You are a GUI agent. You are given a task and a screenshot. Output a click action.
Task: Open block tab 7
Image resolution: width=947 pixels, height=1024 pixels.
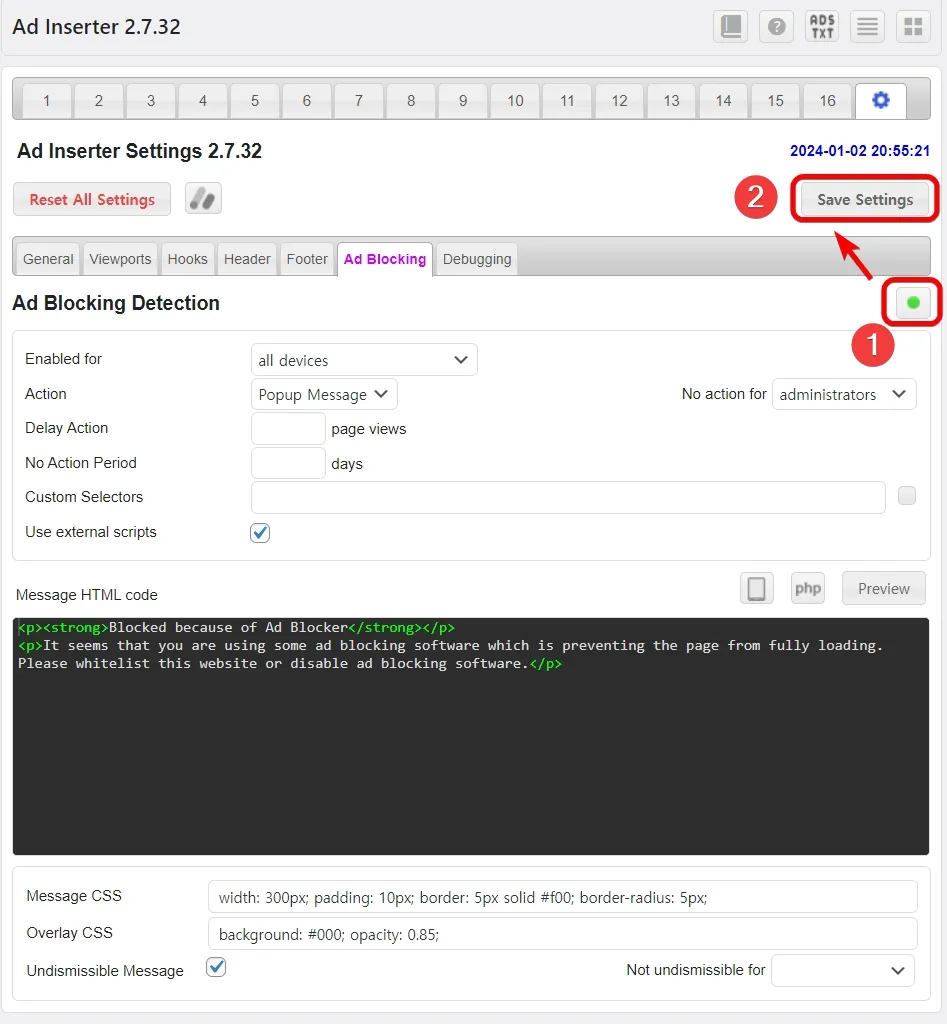click(359, 101)
